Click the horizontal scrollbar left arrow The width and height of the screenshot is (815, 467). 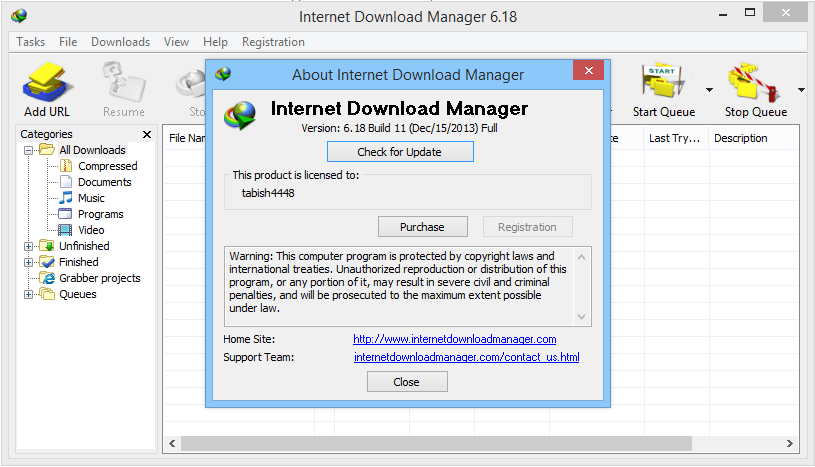[x=173, y=444]
